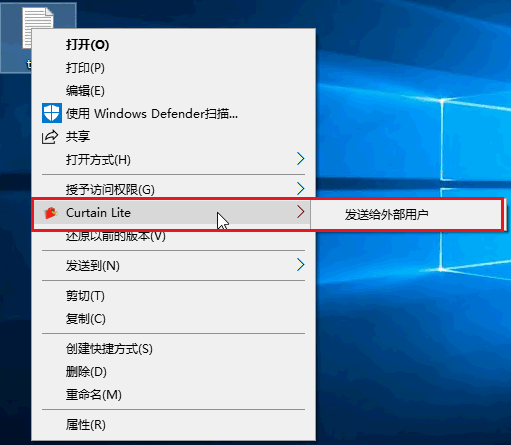Choose 删除(D) to delete the file
The height and width of the screenshot is (445, 511).
pyautogui.click(x=173, y=372)
